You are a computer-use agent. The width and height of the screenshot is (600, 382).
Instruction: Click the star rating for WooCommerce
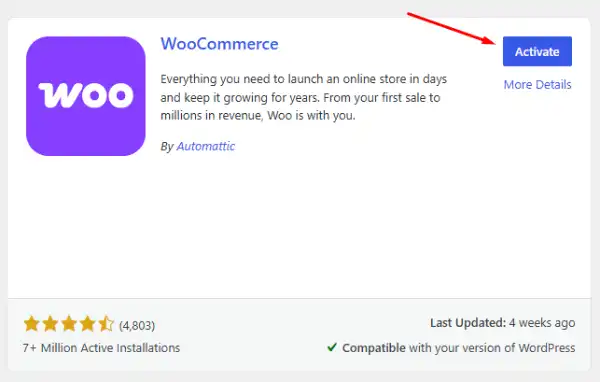coord(69,324)
